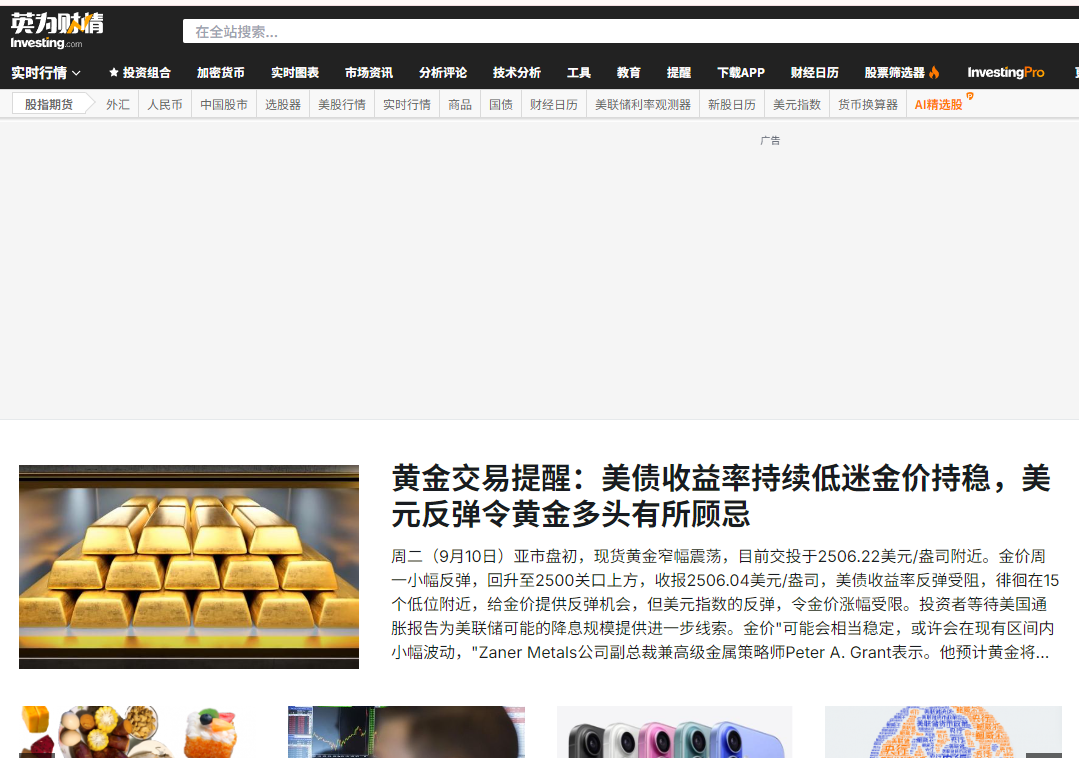Screen dimensions: 1079x758
Task: Open the 黄金交易提醒 headline article
Action: 720,496
